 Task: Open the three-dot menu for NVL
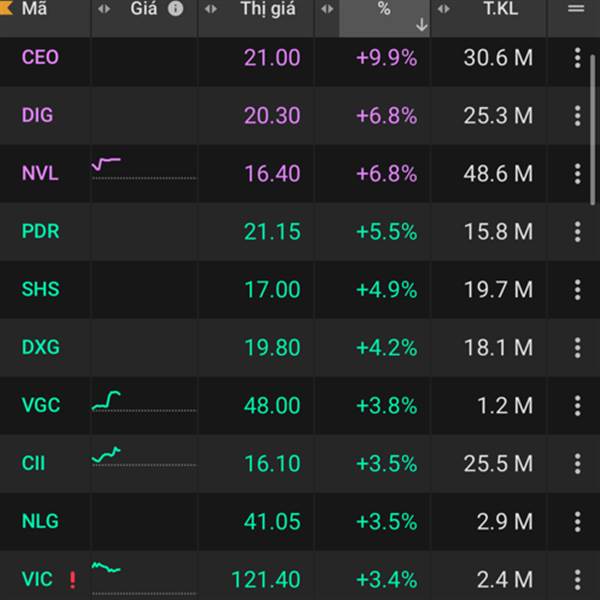pos(577,174)
